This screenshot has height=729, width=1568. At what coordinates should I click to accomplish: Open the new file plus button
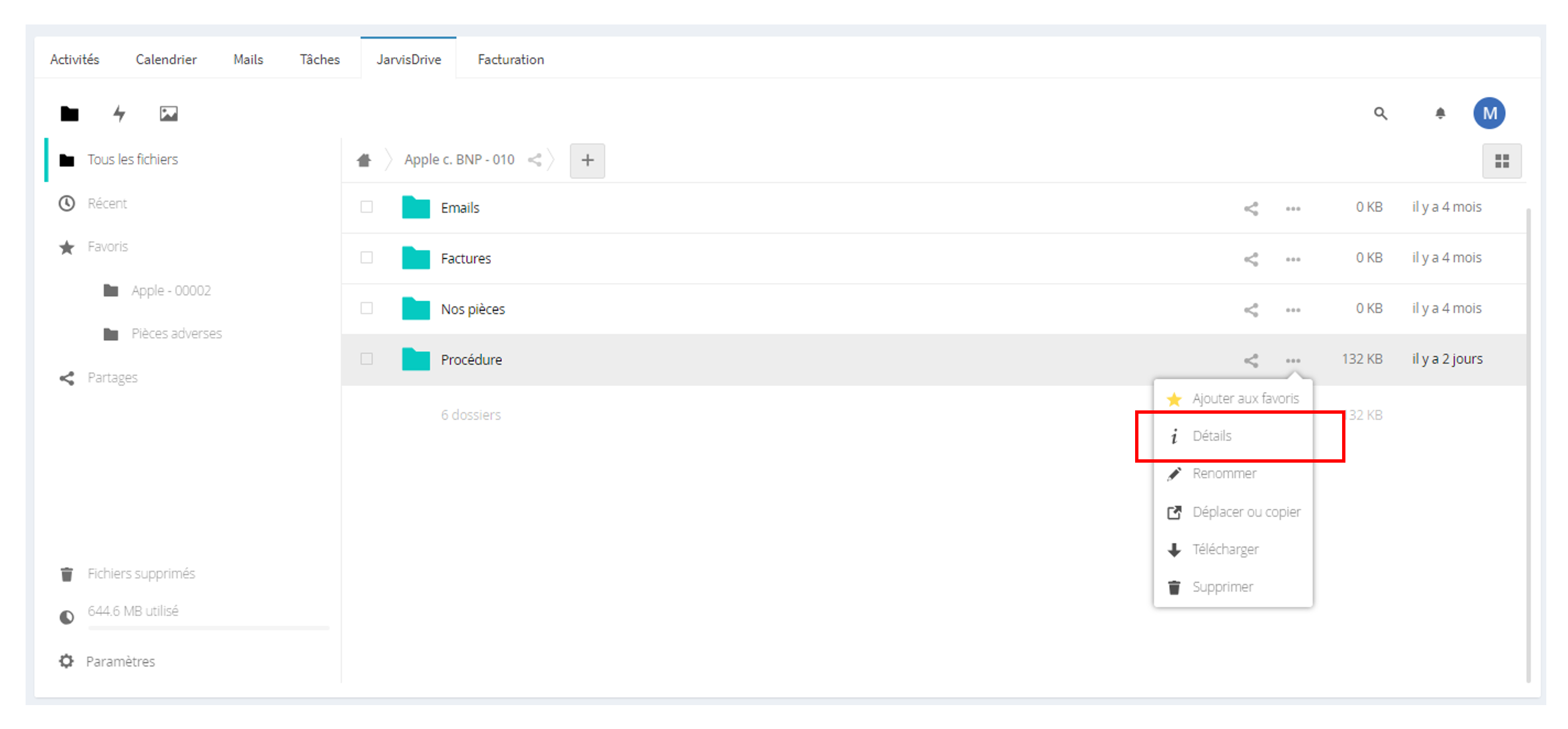tap(588, 161)
